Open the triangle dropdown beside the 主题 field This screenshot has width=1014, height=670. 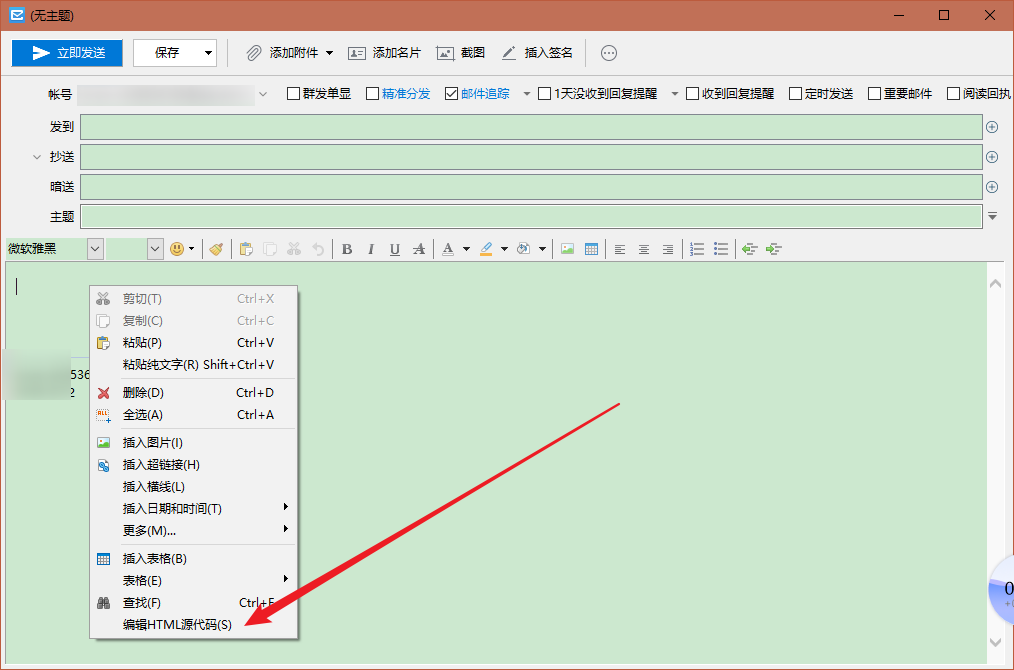[x=992, y=217]
